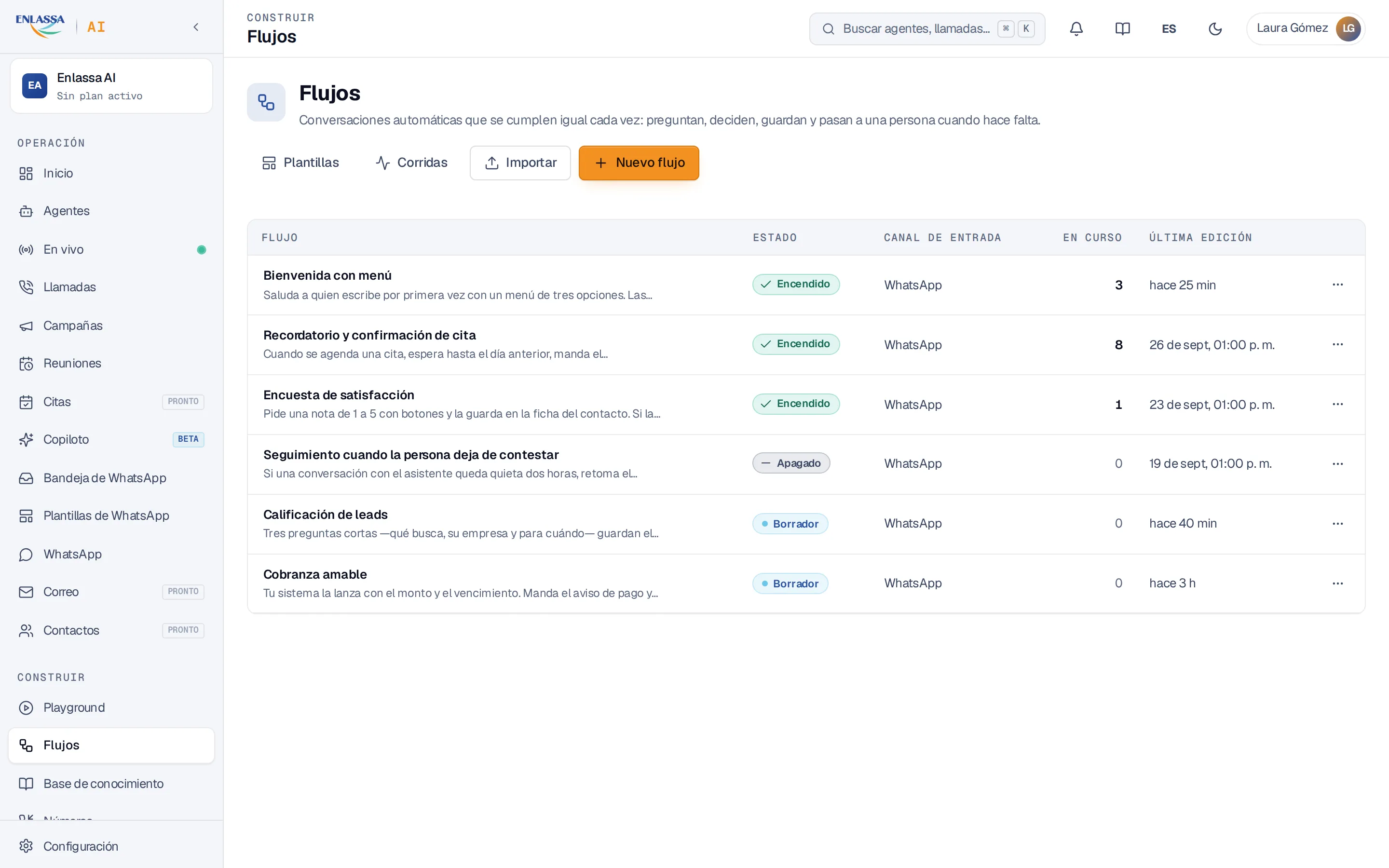
Task: Go to Inicio in sidebar
Action: pyautogui.click(x=111, y=174)
